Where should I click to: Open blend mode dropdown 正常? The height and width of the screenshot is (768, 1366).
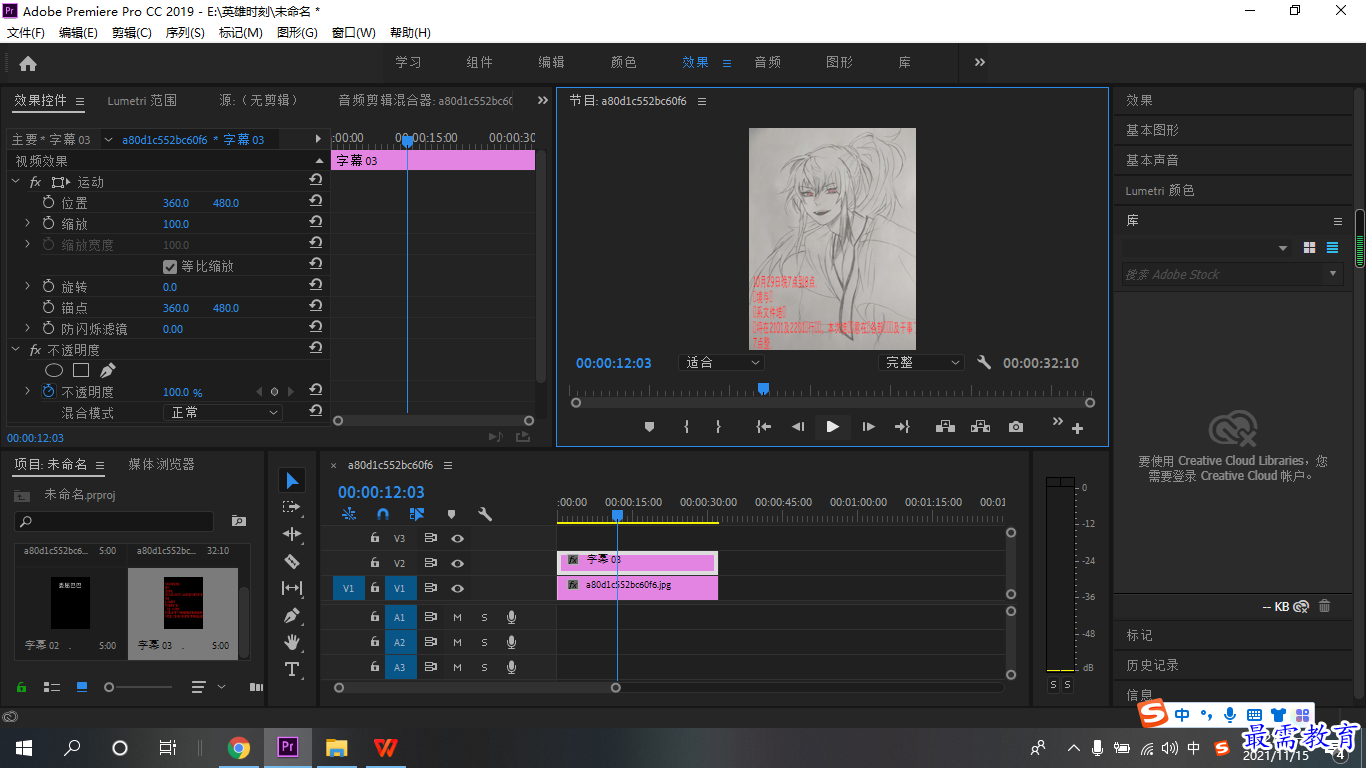pos(223,412)
